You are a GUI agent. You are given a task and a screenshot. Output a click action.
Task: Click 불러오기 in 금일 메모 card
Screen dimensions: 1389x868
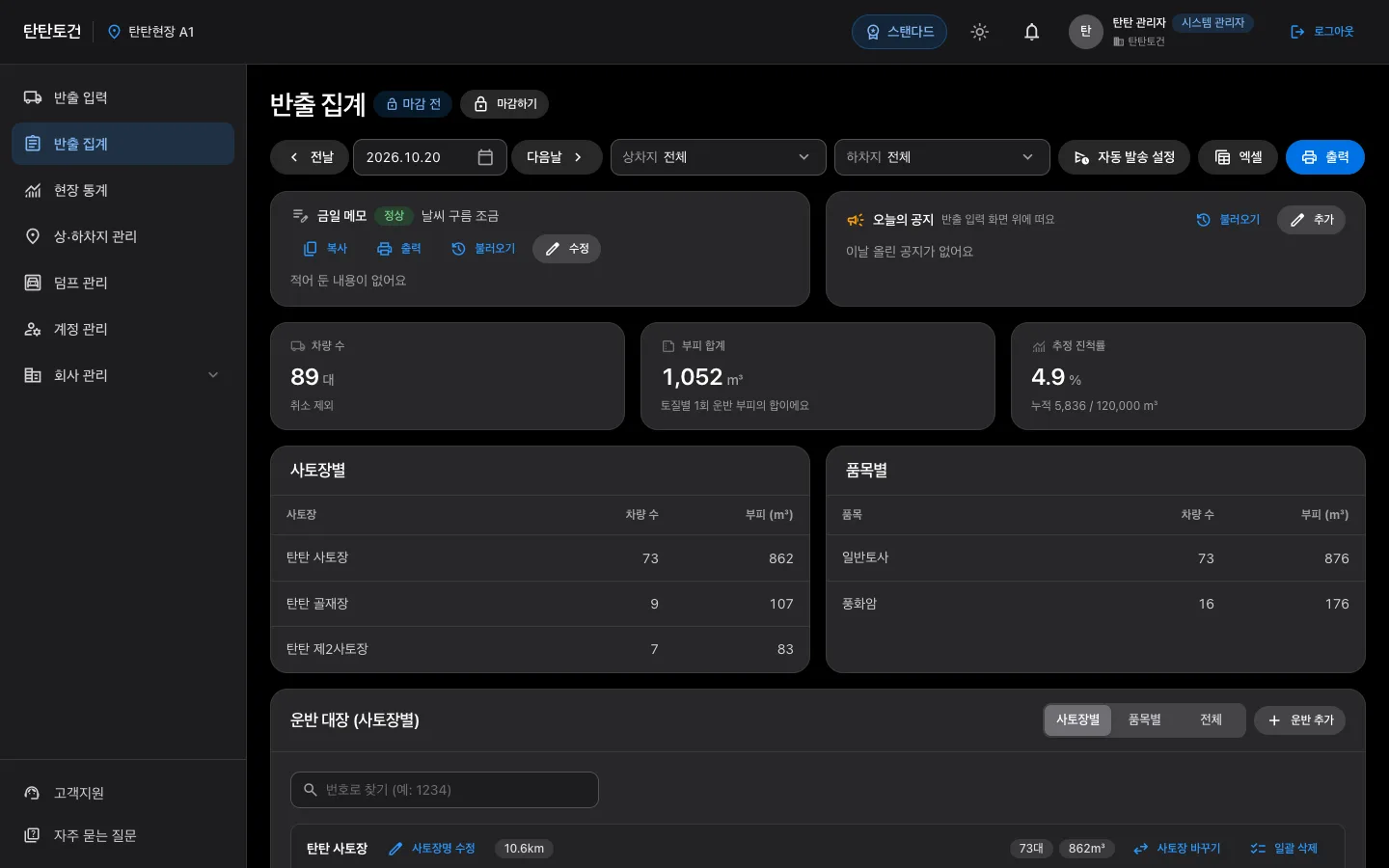click(483, 249)
